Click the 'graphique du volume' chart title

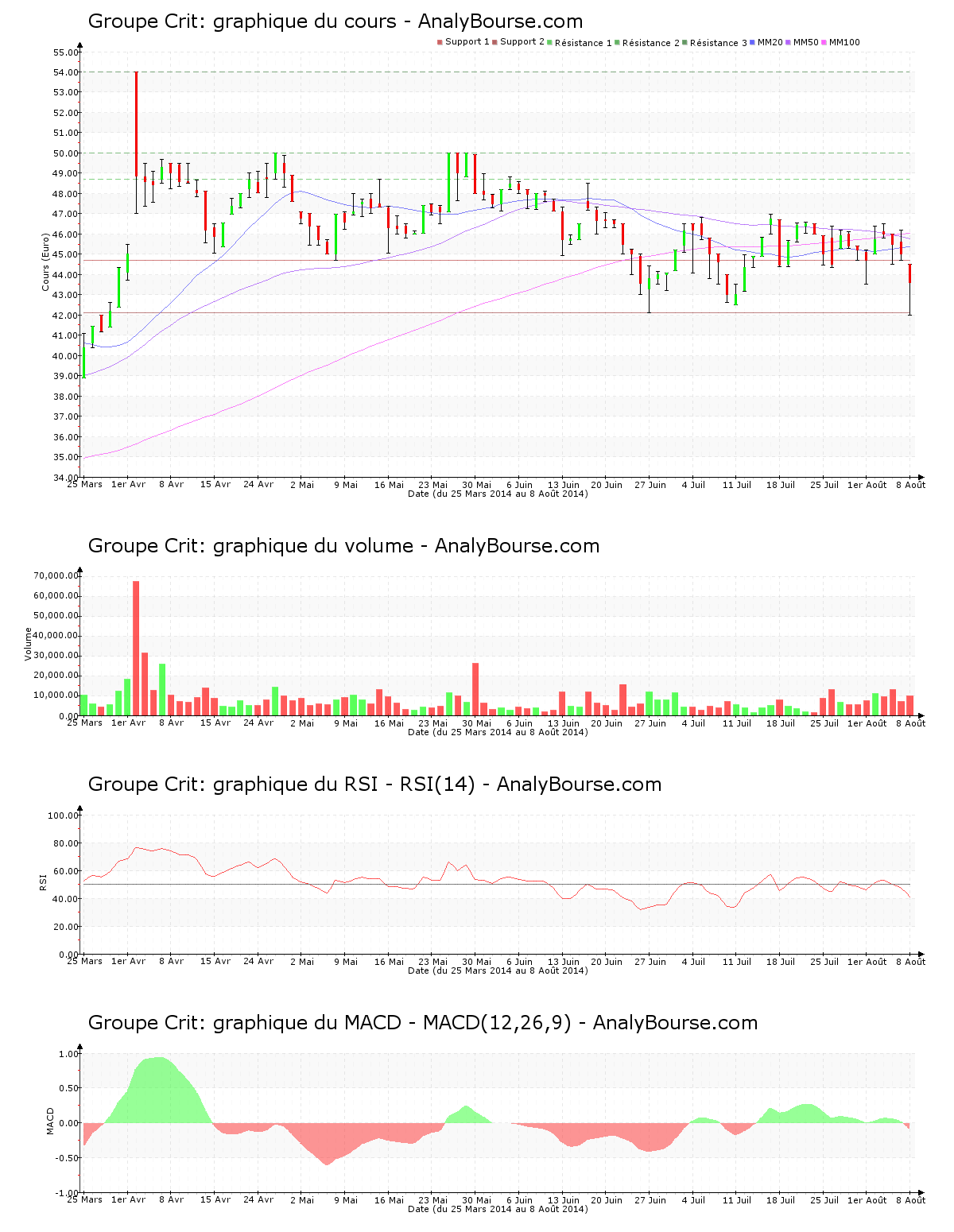343,546
